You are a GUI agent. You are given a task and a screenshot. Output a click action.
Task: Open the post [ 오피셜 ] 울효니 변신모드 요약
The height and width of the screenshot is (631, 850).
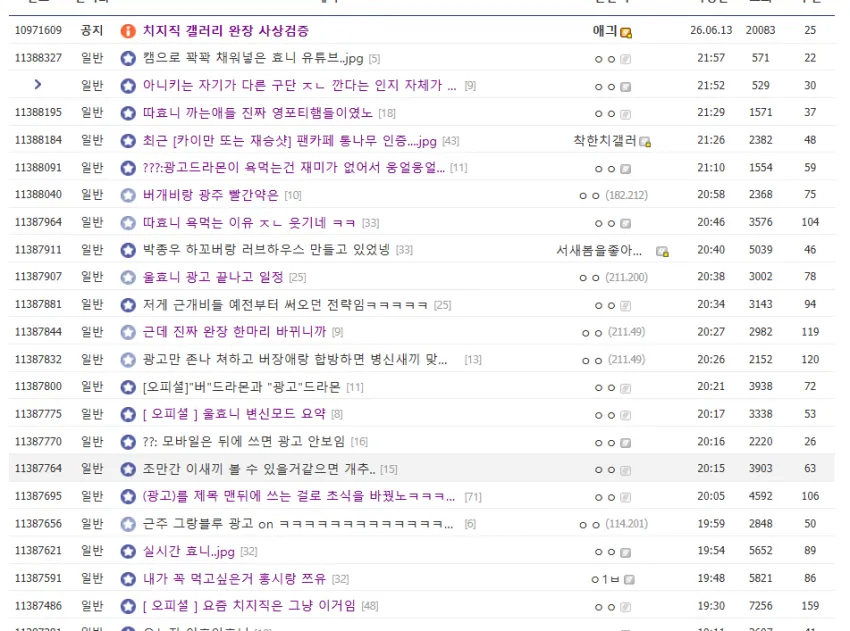point(234,414)
